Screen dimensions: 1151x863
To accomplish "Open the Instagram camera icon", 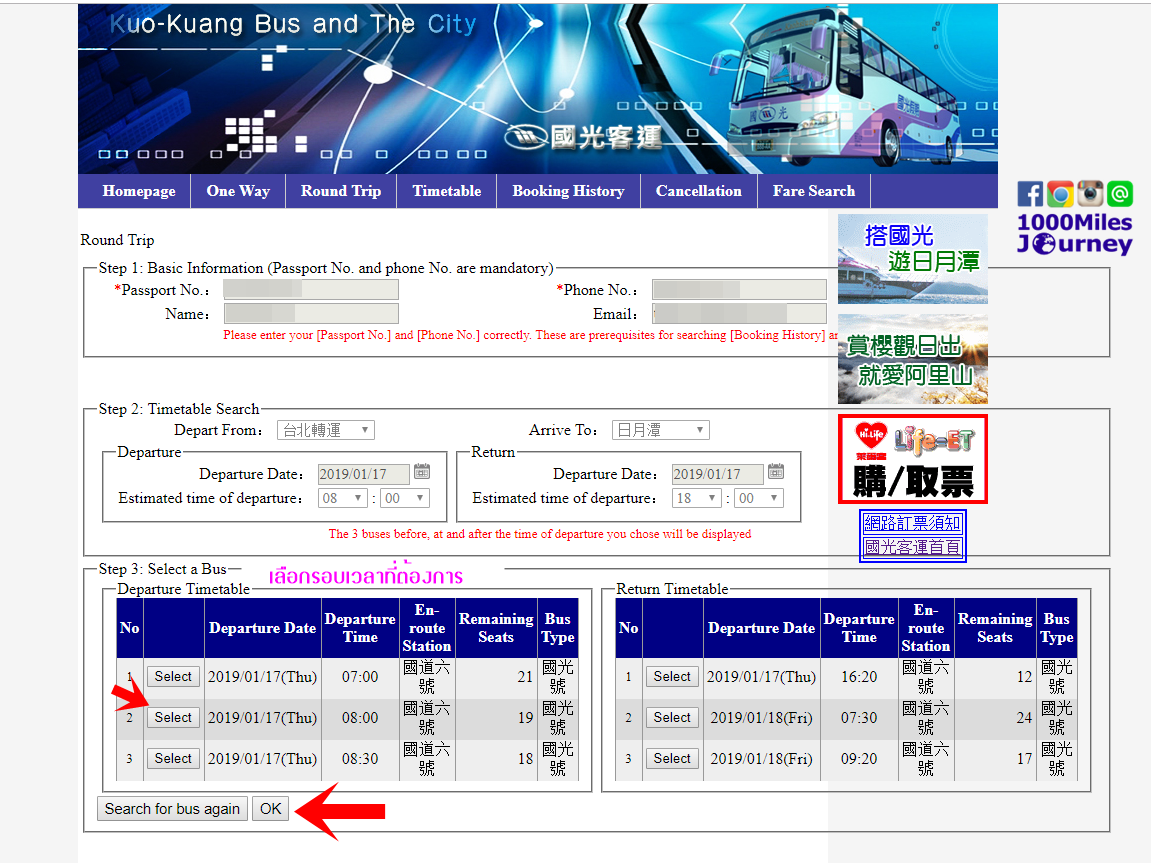I will pos(1090,194).
